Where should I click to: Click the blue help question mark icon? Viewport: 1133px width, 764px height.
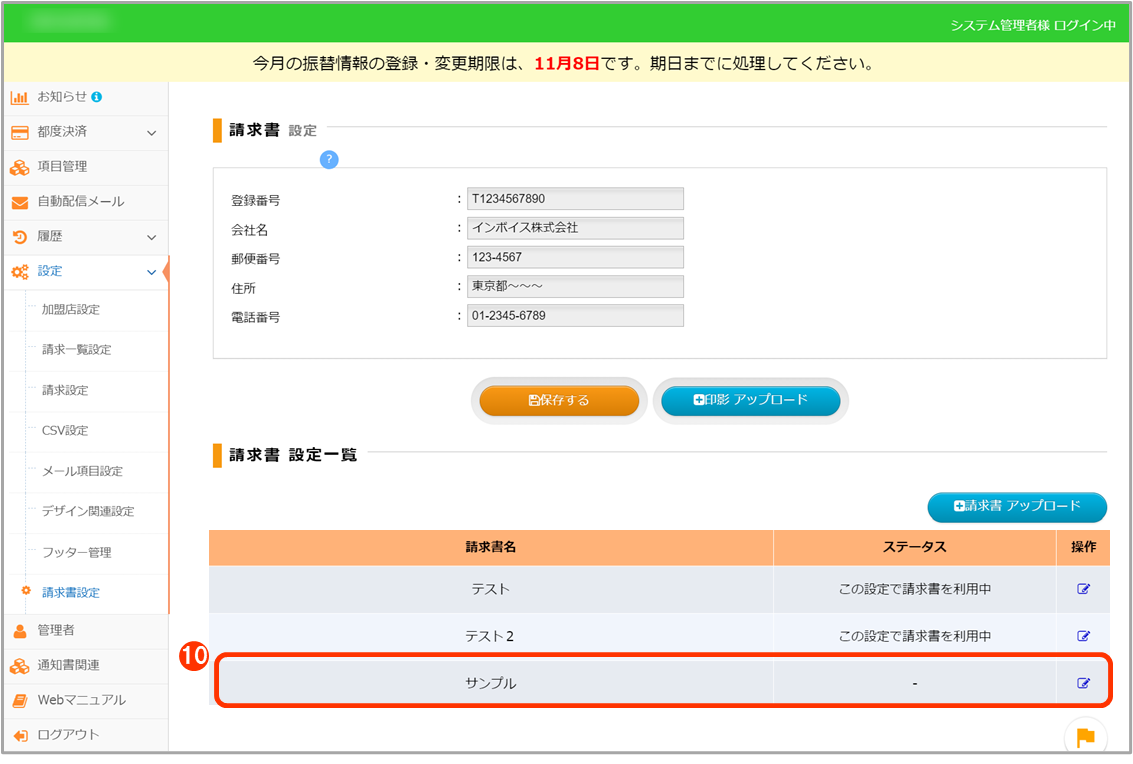[328, 160]
